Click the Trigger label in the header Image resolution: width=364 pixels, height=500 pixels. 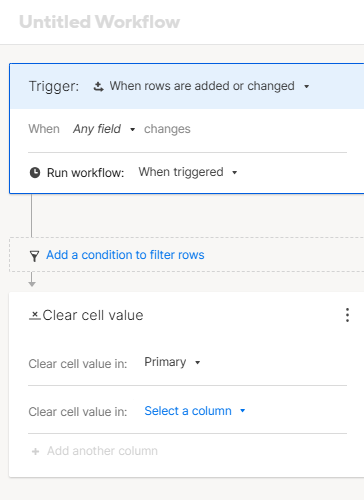click(x=54, y=86)
